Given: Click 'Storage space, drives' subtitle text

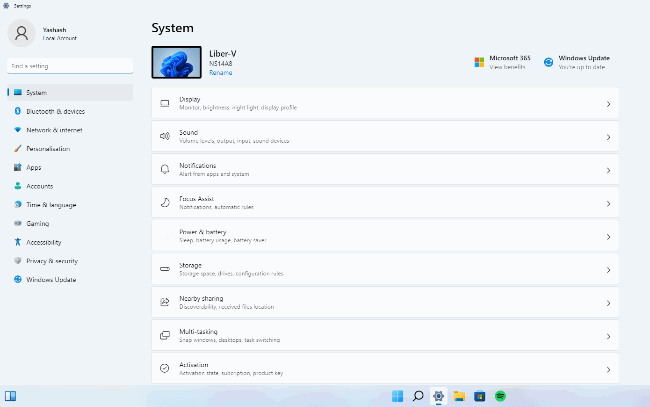Looking at the screenshot, I should pyautogui.click(x=231, y=274).
